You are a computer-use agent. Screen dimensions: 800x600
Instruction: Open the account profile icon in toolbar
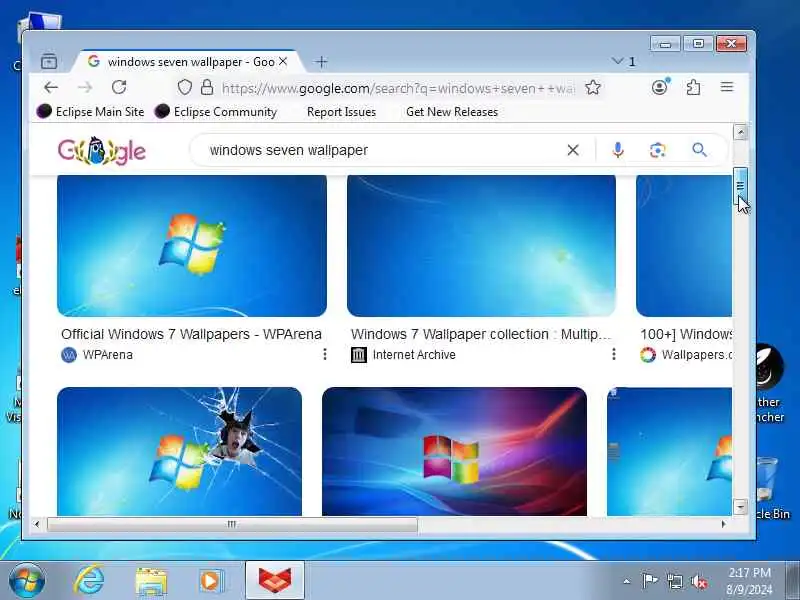tap(660, 87)
